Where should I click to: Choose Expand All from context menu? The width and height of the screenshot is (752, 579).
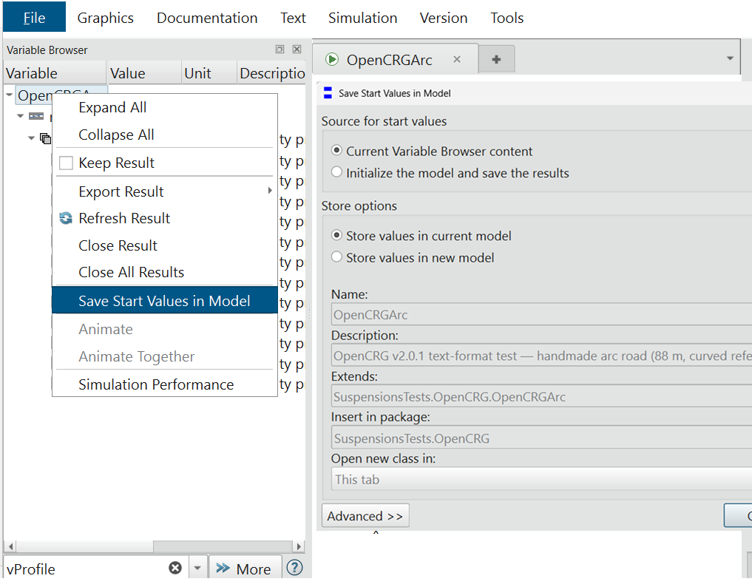(x=164, y=107)
